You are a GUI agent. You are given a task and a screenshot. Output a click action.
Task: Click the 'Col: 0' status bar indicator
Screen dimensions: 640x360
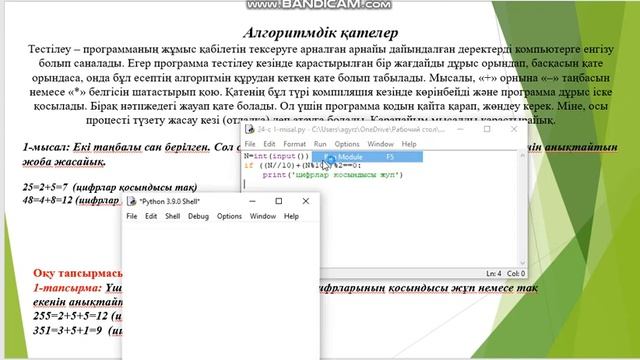[x=516, y=273]
